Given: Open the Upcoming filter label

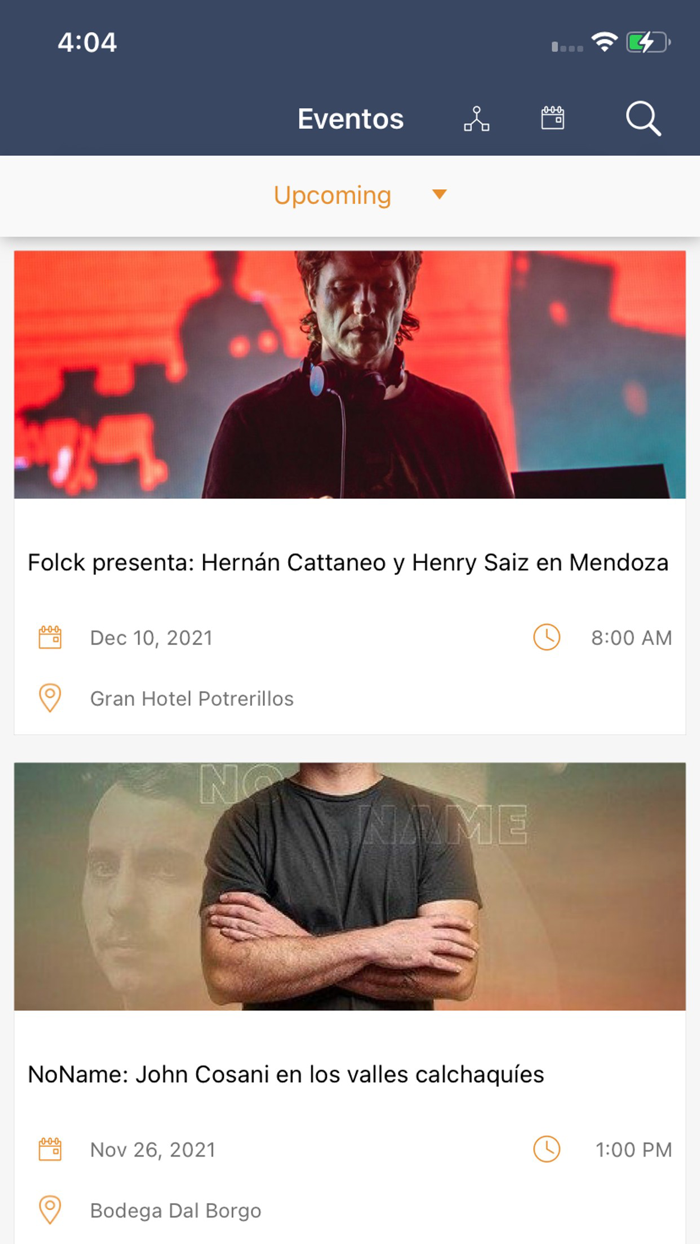Looking at the screenshot, I should pyautogui.click(x=333, y=196).
